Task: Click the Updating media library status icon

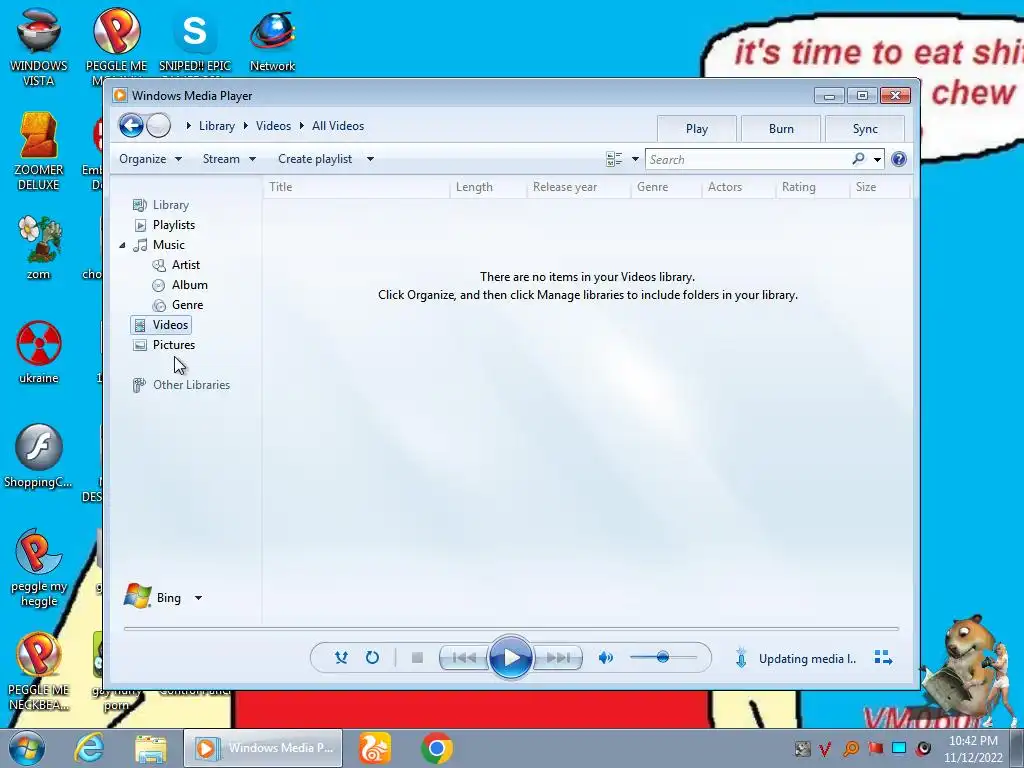Action: 741,658
